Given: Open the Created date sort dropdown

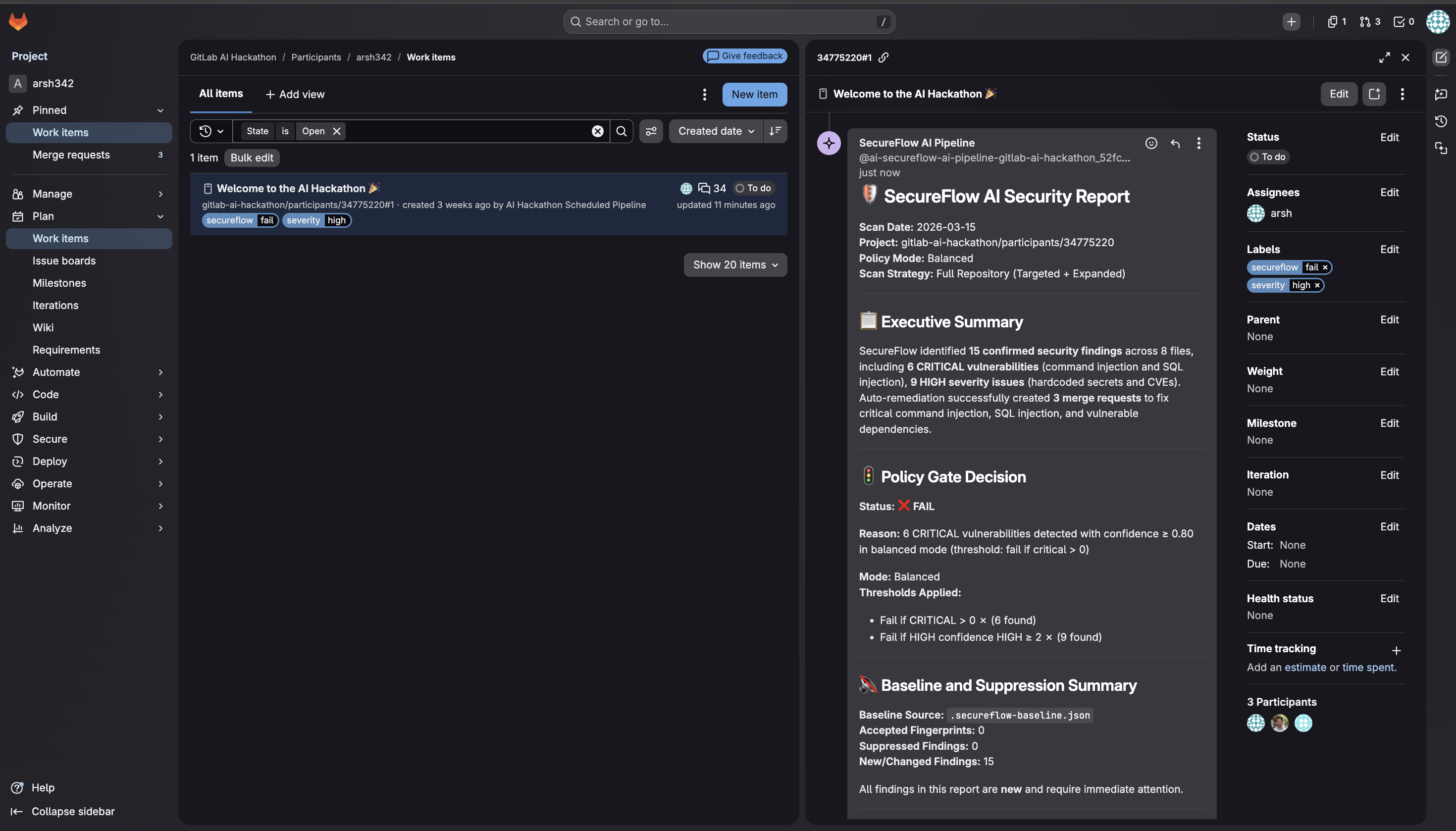Looking at the screenshot, I should point(716,131).
